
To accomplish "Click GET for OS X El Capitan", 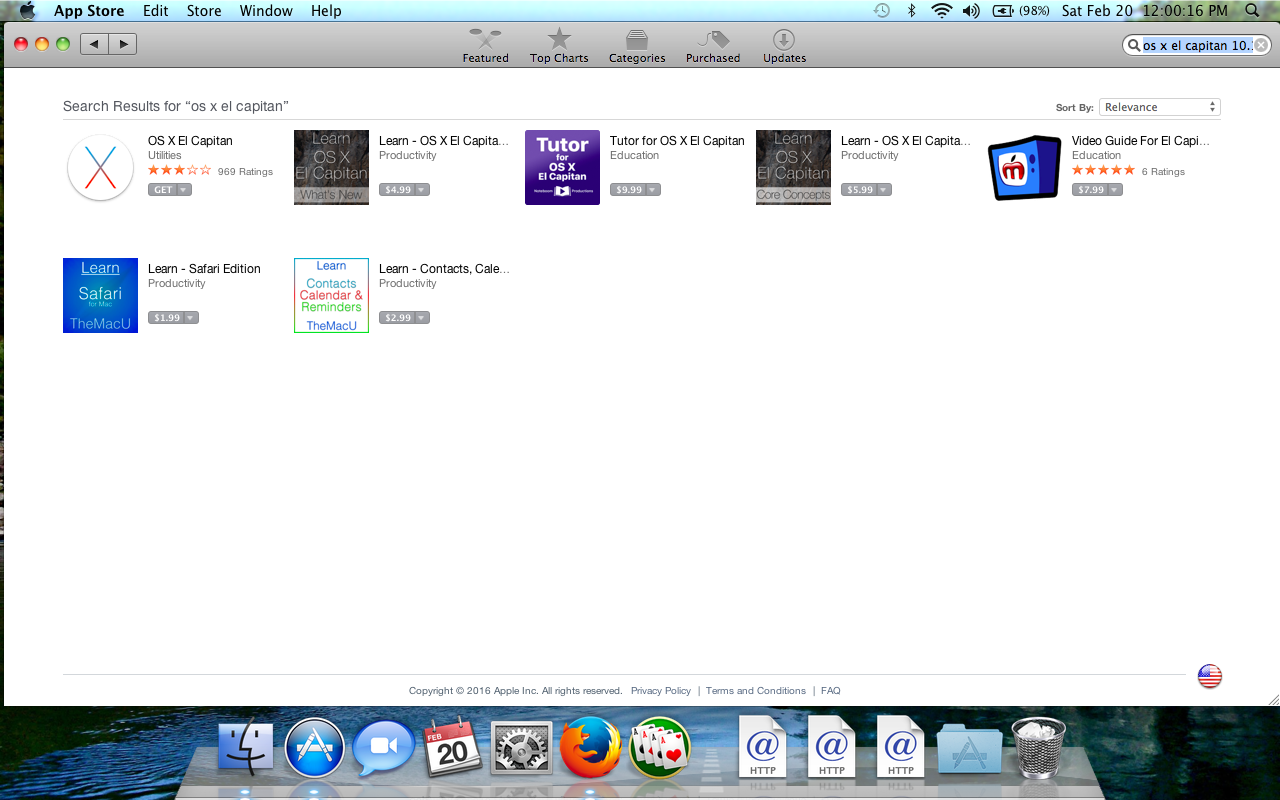I will click(x=163, y=190).
